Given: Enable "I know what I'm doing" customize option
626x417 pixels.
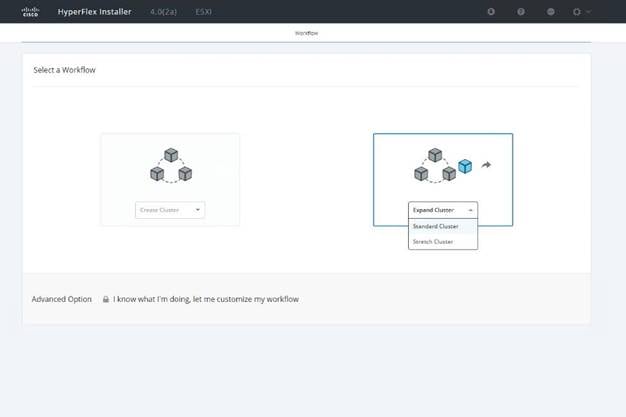Looking at the screenshot, I should [x=206, y=299].
